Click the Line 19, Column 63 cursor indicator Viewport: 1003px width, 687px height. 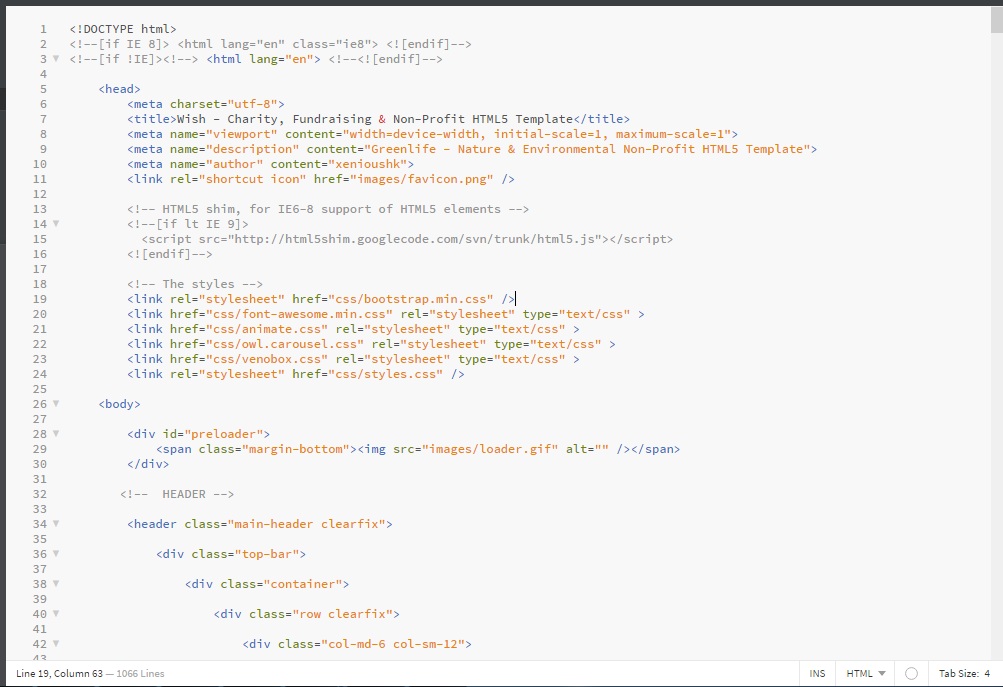click(59, 674)
